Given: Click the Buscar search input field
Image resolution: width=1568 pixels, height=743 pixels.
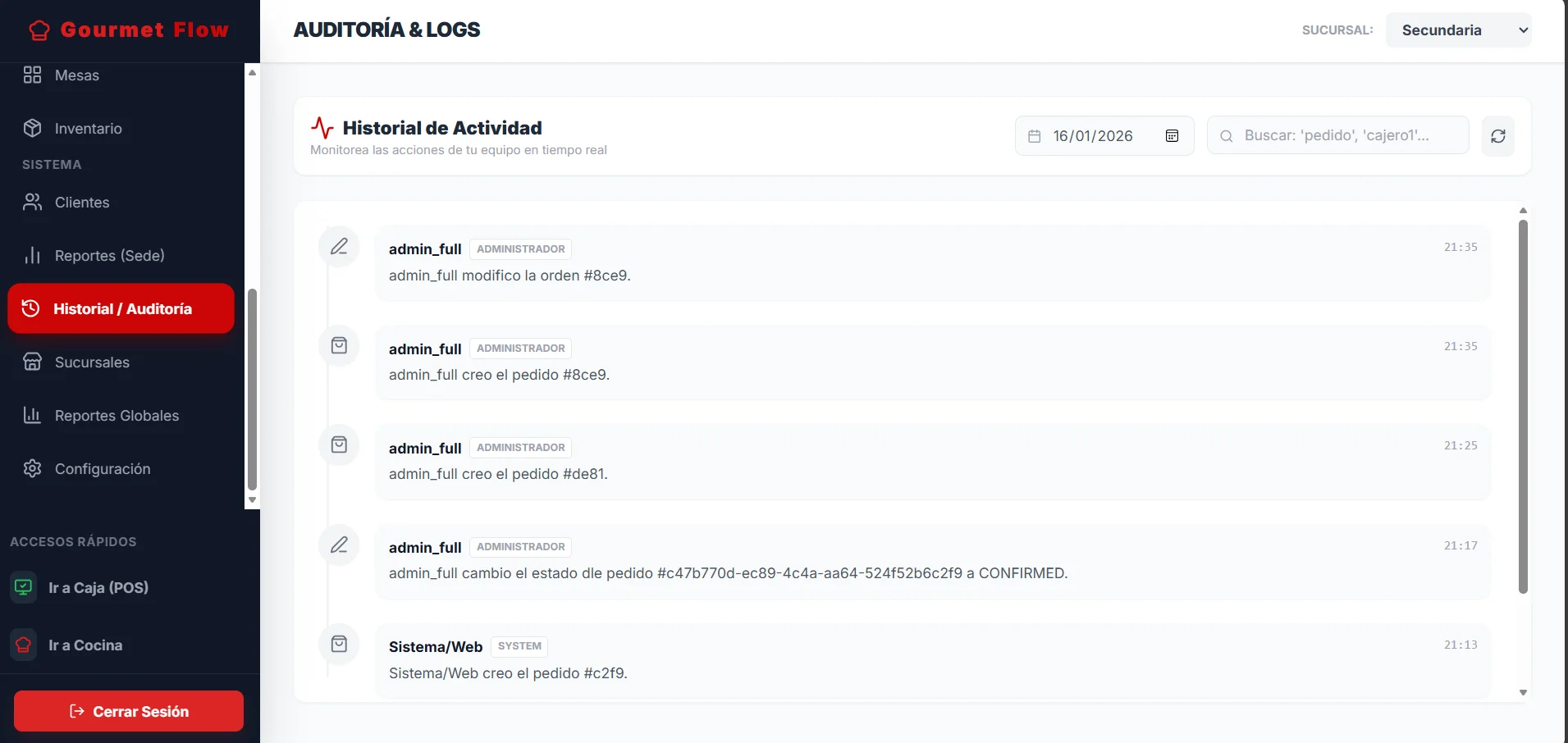Looking at the screenshot, I should (1337, 135).
